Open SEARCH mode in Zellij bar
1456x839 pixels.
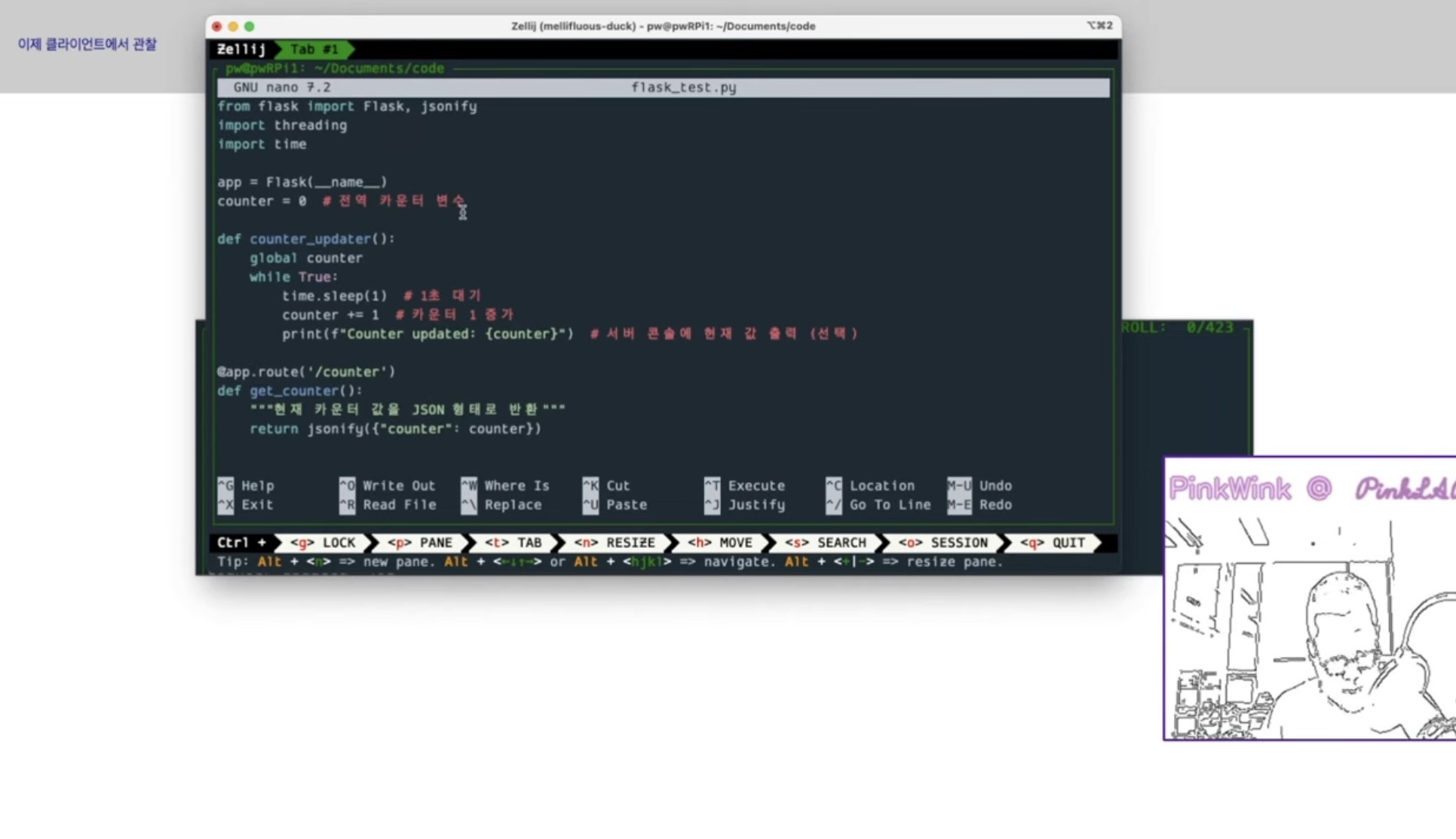pos(826,543)
